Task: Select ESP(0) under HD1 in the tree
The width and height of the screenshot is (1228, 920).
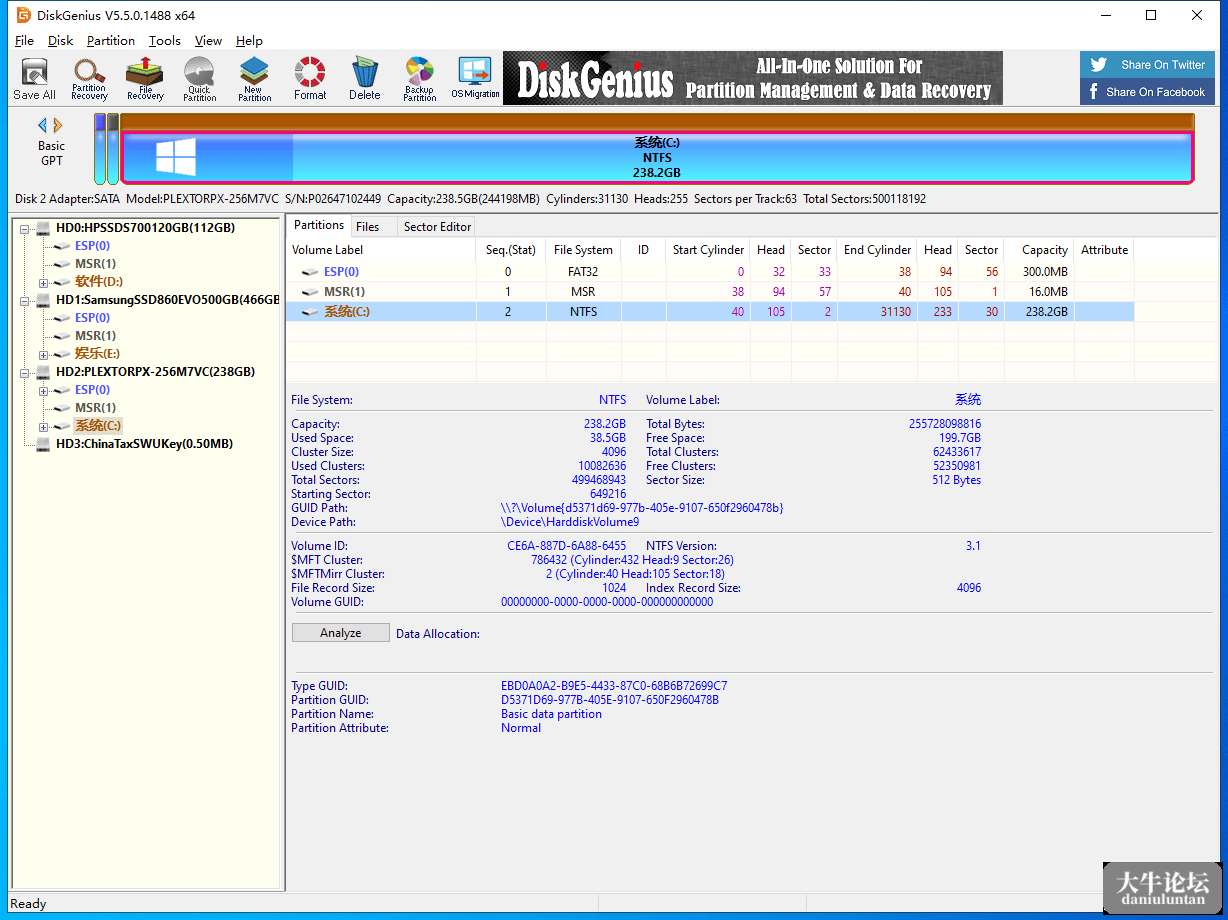Action: (92, 318)
